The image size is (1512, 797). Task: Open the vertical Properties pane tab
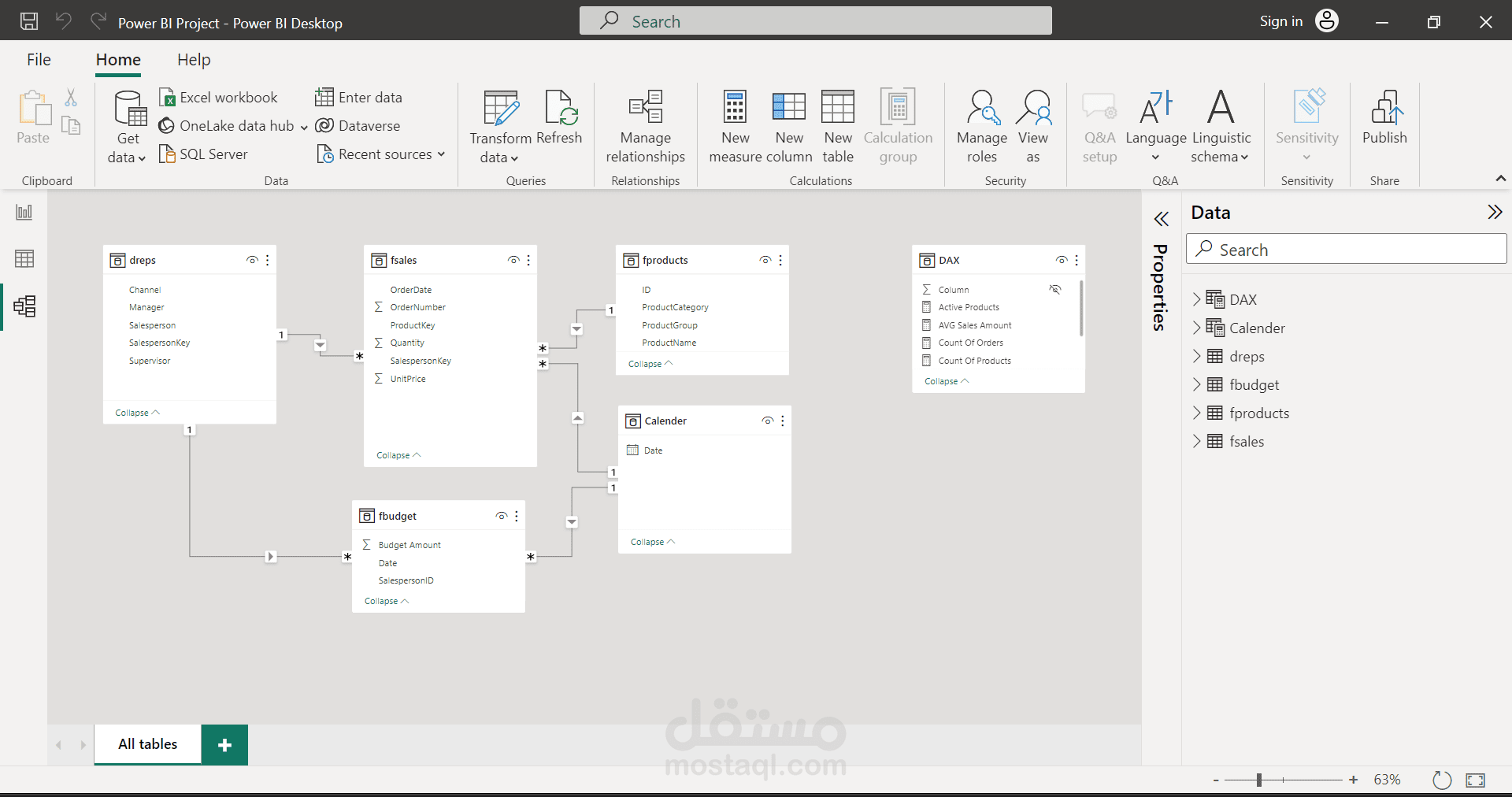click(1160, 287)
